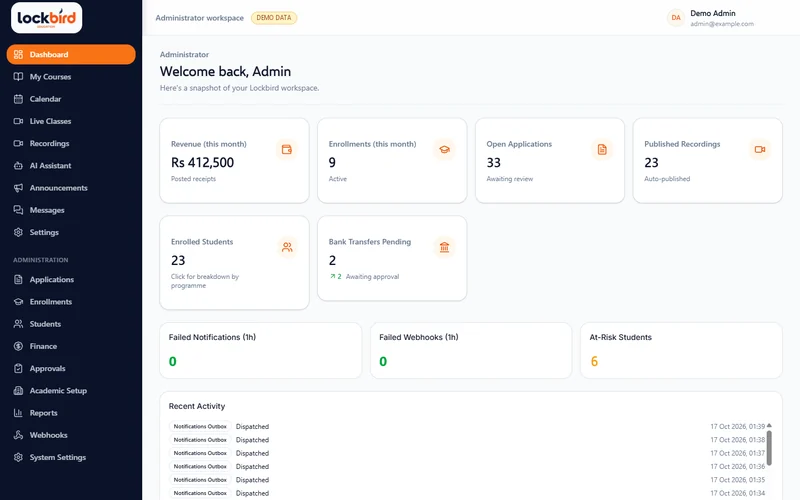Viewport: 800px width, 500px height.
Task: Click graduation cap icon on Enrollments card
Action: pos(444,149)
